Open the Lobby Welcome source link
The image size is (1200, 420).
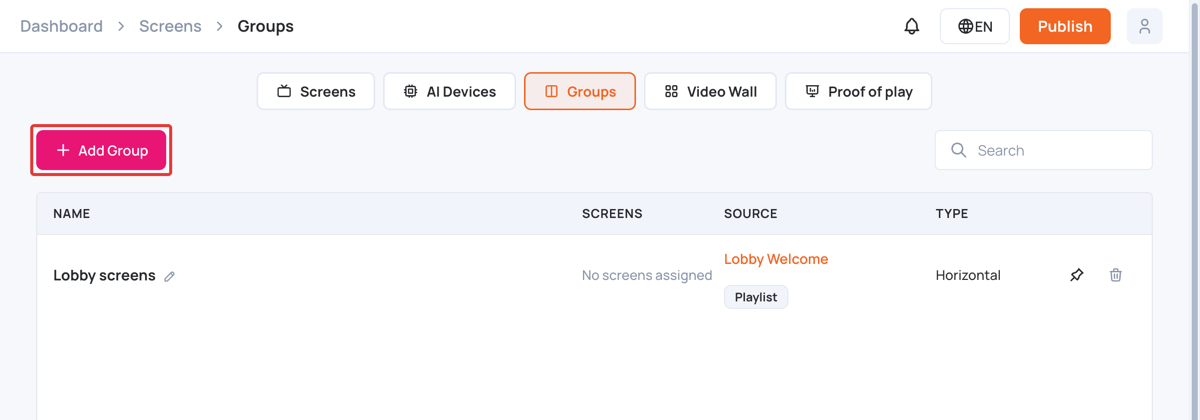pos(776,259)
